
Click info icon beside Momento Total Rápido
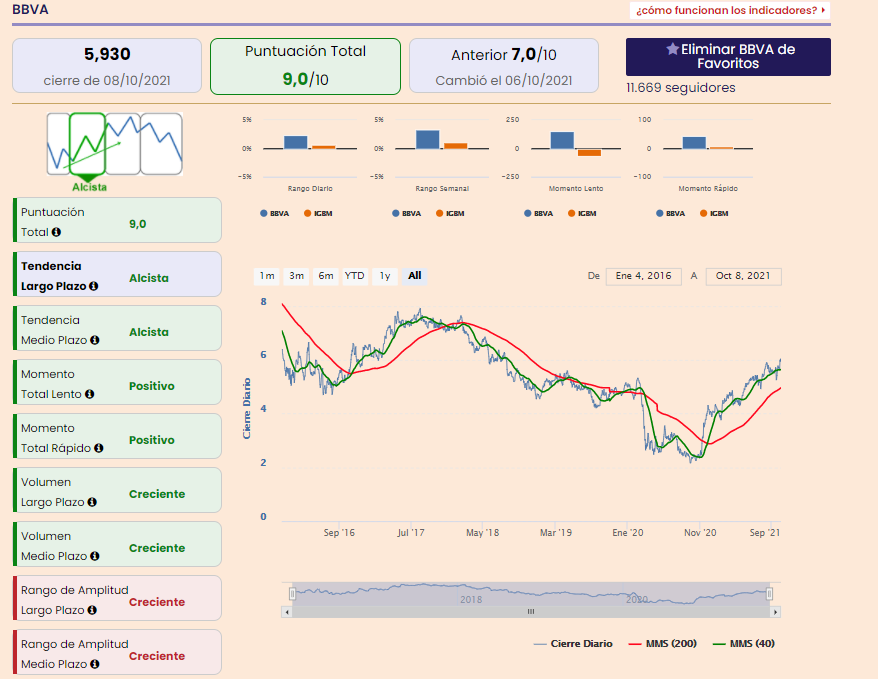tap(98, 448)
